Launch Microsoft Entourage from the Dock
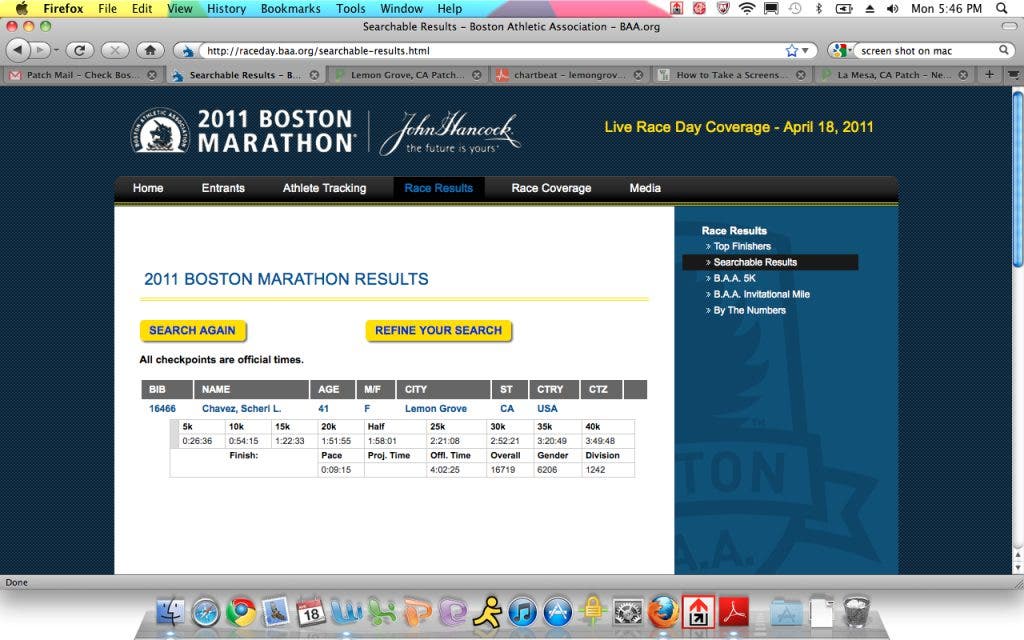1024x640 pixels. [453, 612]
